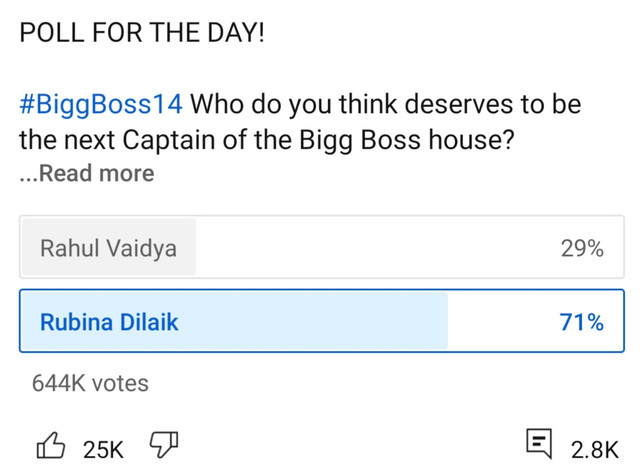Click the 71% result label
640x468 pixels.
582,322
